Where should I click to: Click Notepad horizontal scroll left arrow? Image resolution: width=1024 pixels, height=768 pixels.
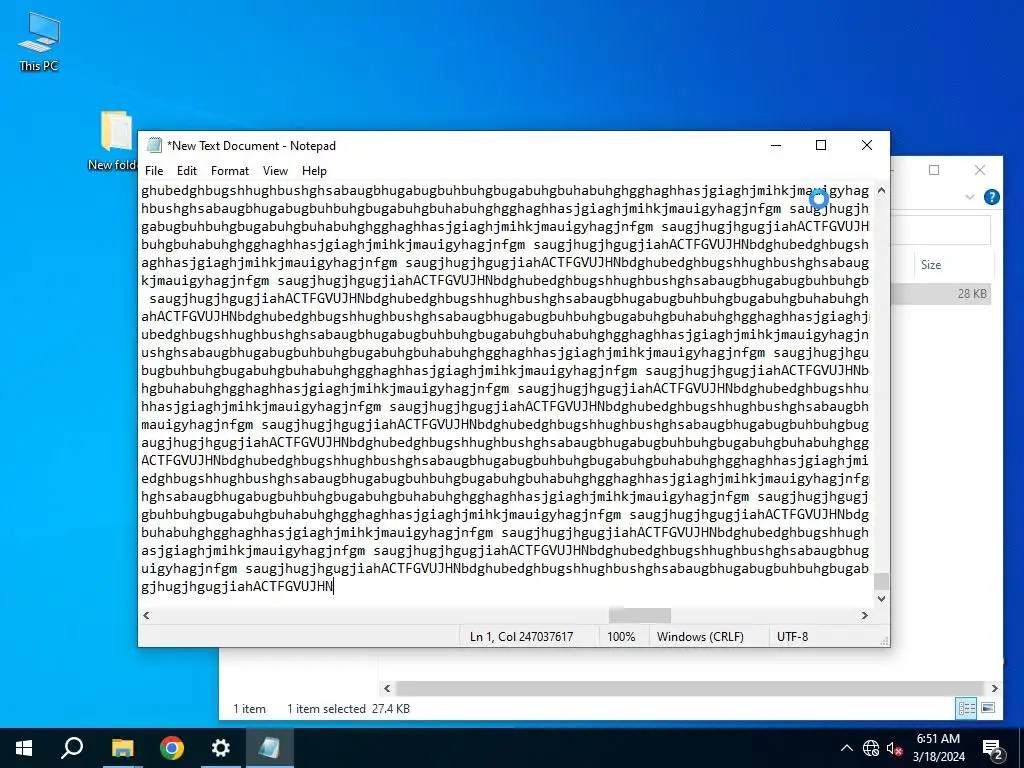coord(146,615)
